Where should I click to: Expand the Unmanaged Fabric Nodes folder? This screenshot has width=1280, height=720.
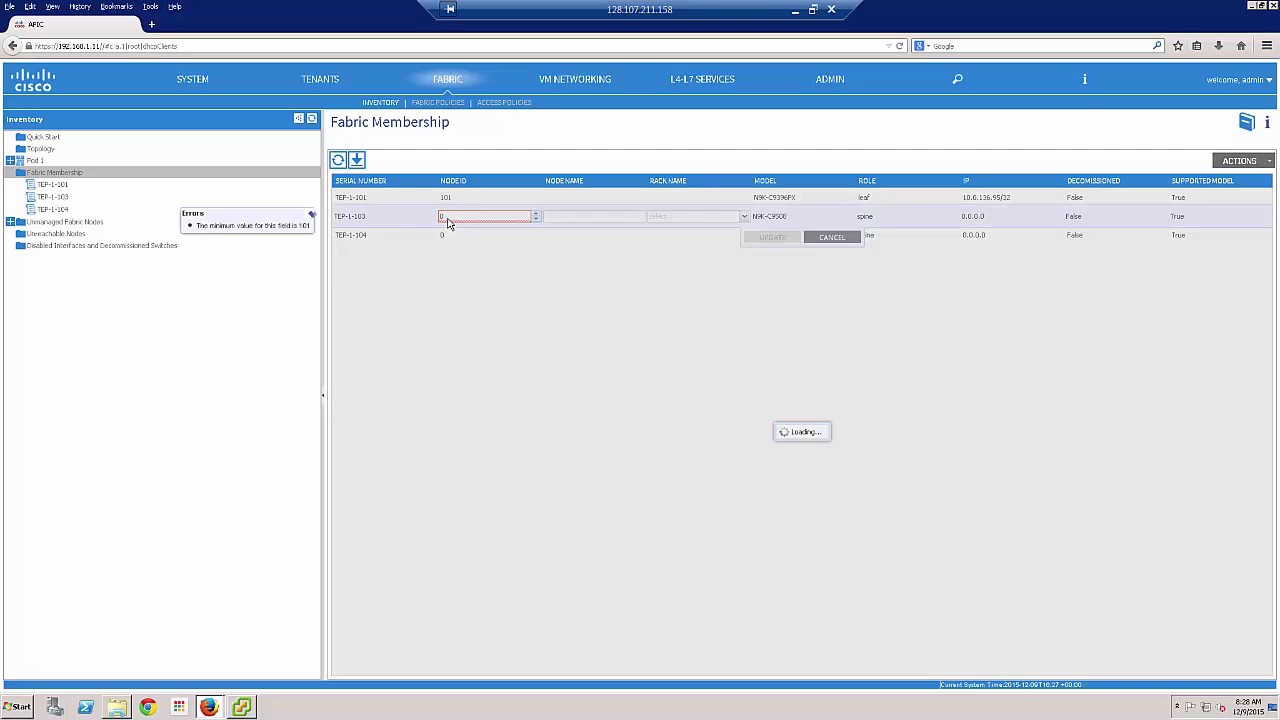point(10,221)
